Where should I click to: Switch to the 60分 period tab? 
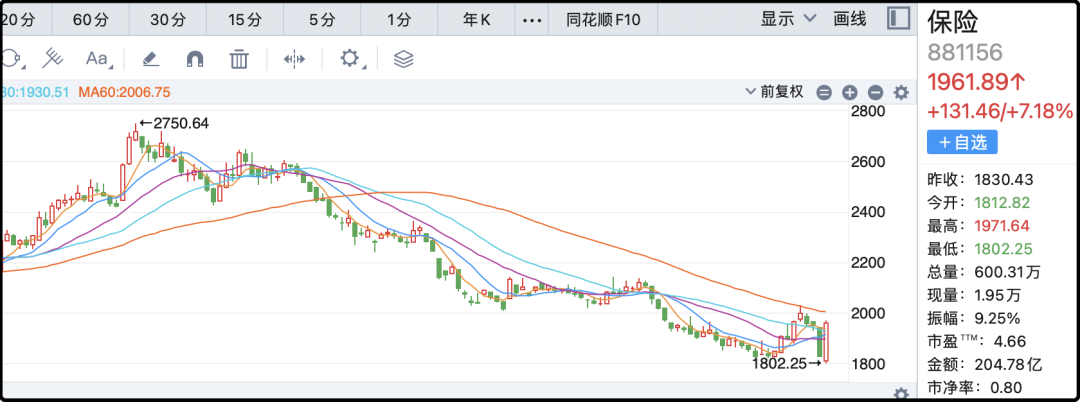click(x=92, y=20)
